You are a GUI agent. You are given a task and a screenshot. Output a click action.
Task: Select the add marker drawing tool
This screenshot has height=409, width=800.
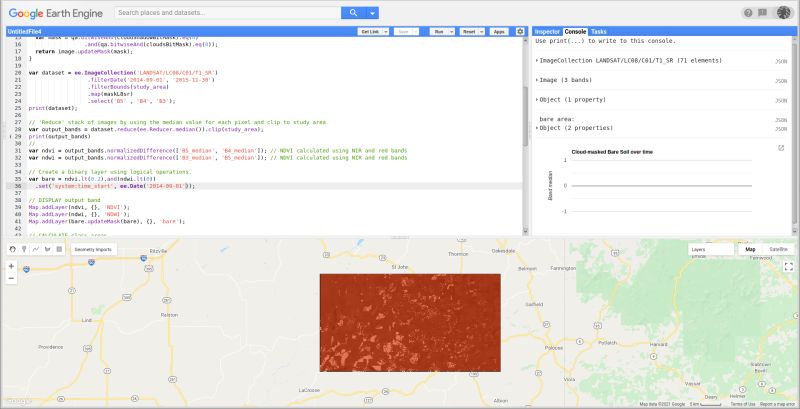coord(24,249)
